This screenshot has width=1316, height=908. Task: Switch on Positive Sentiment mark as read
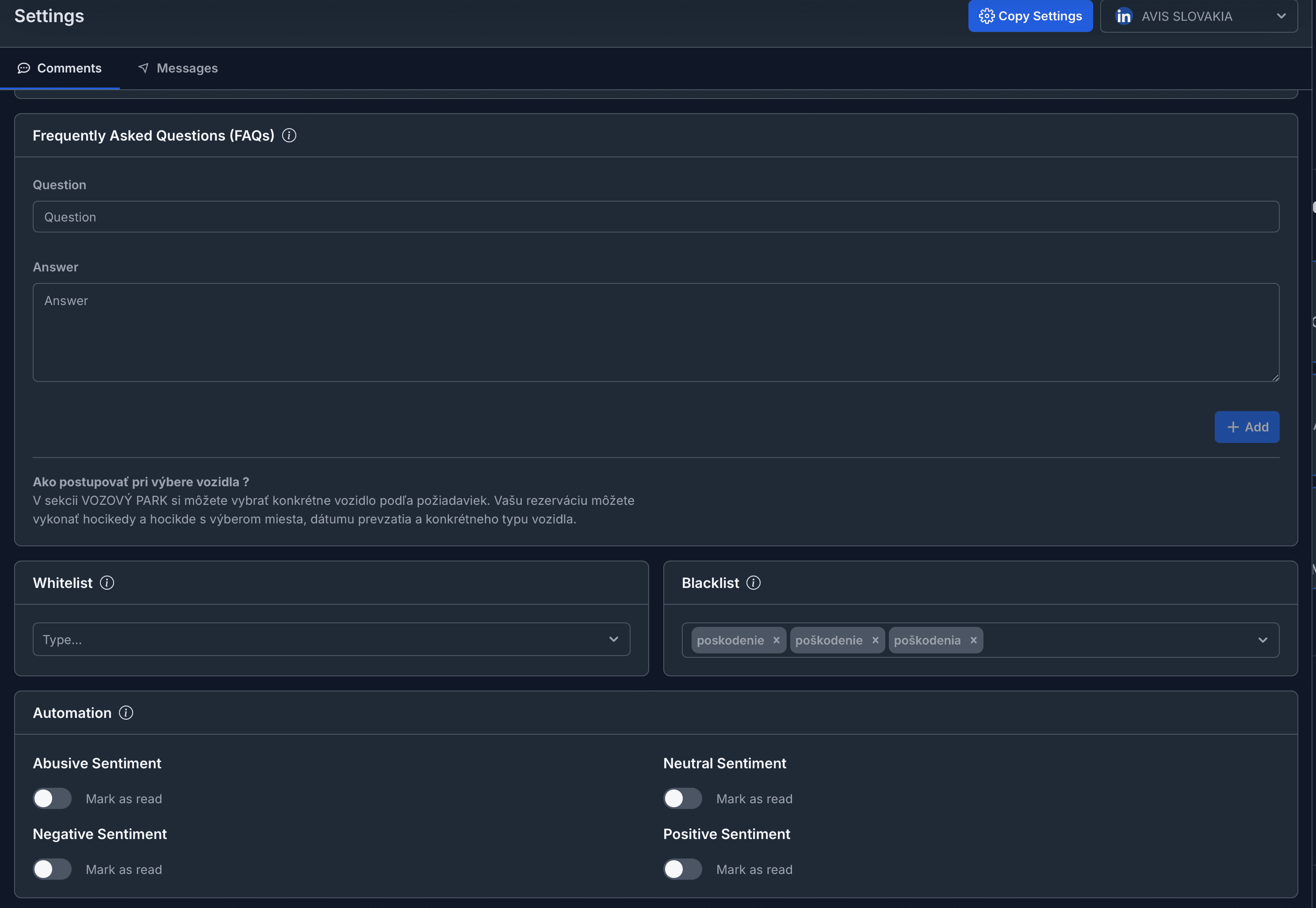tap(683, 869)
